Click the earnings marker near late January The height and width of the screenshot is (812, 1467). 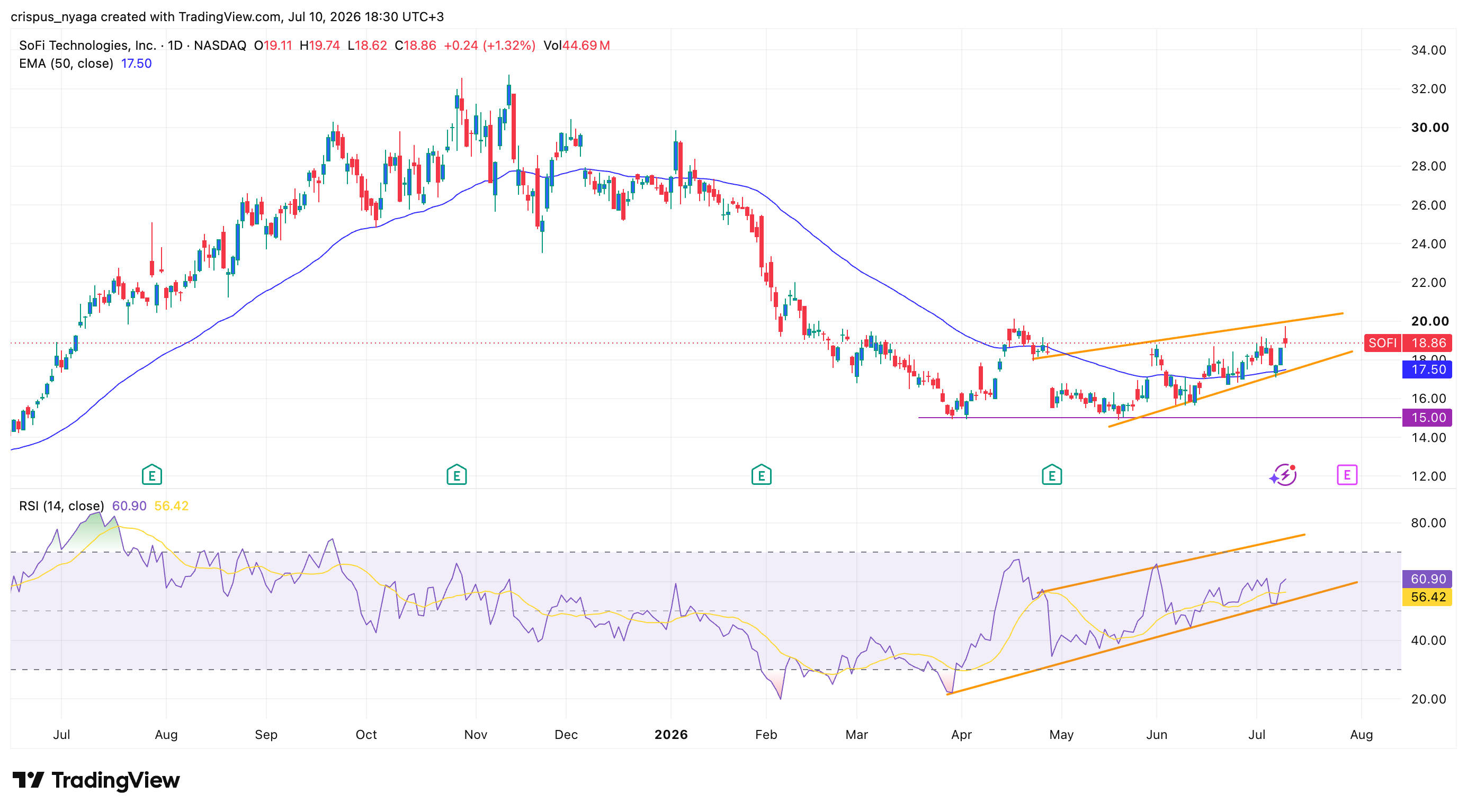(762, 475)
